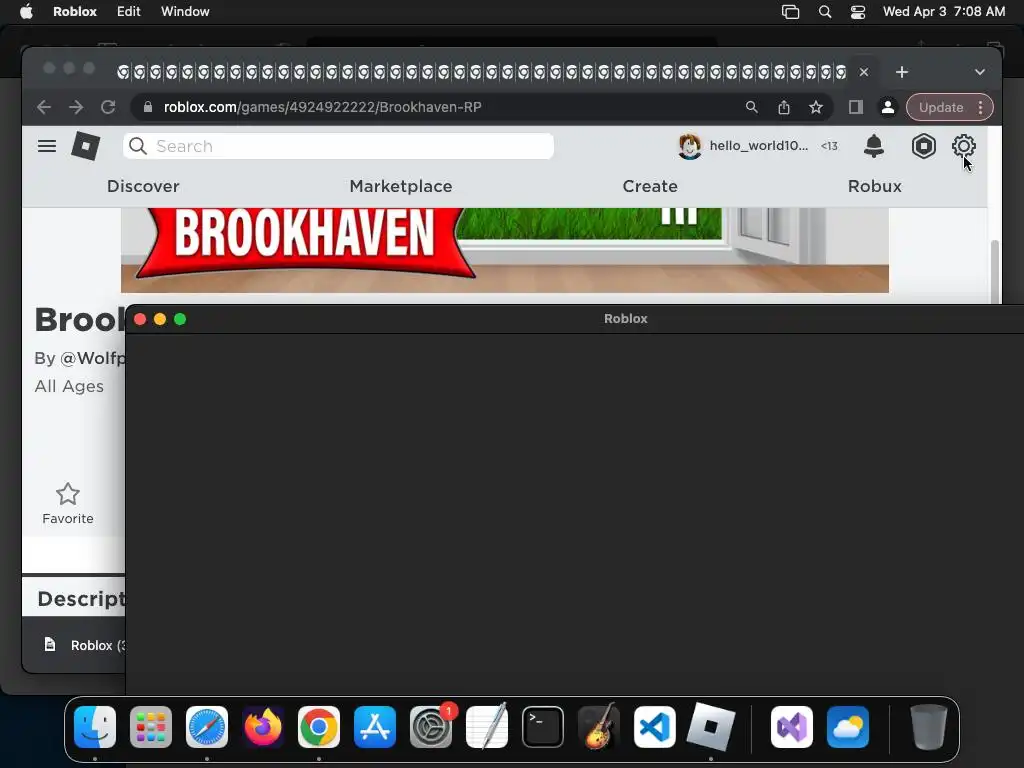Screen dimensions: 1024x768
Task: Click the Roblox logo on the website header
Action: 86,146
